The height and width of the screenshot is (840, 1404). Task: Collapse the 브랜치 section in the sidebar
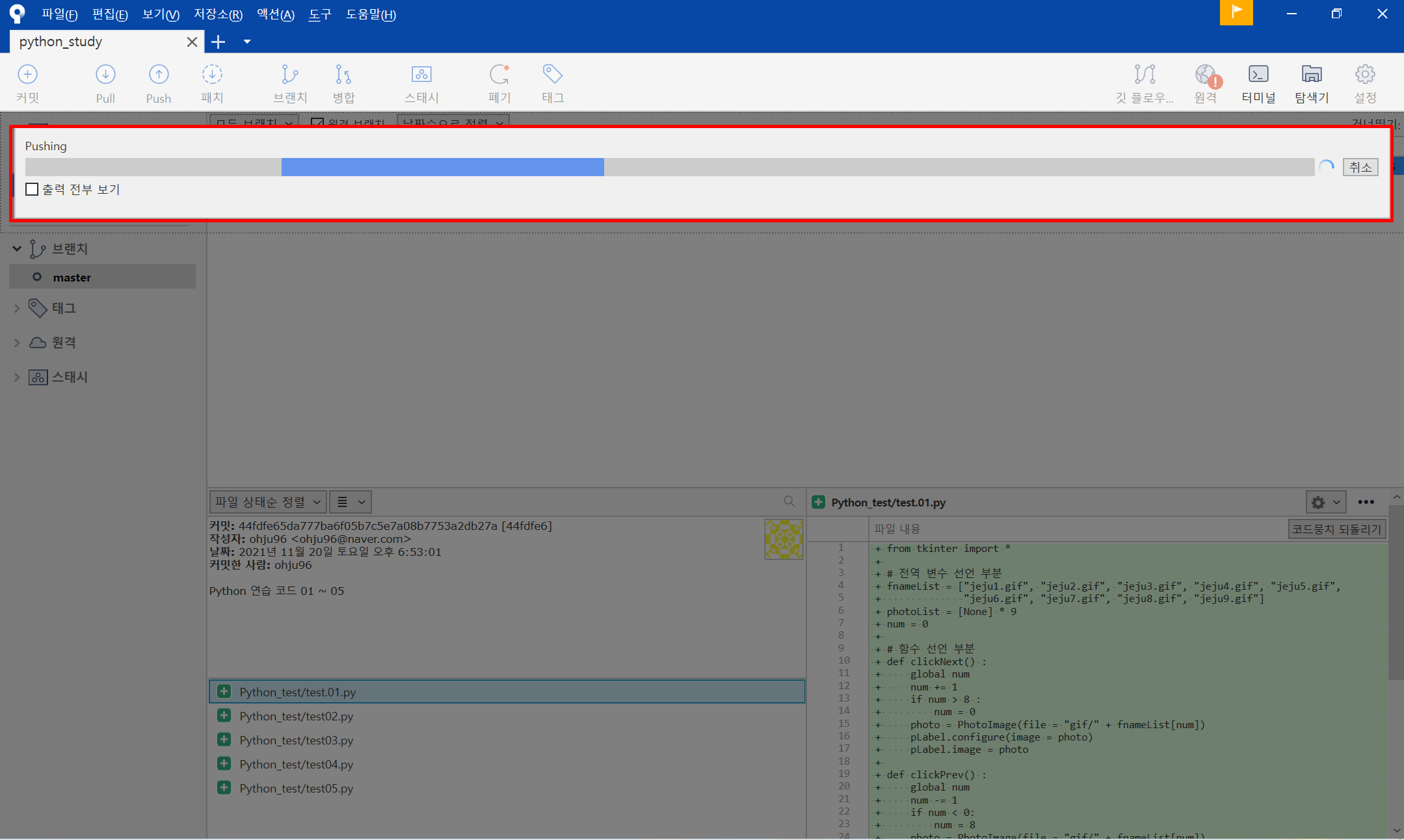pos(17,248)
